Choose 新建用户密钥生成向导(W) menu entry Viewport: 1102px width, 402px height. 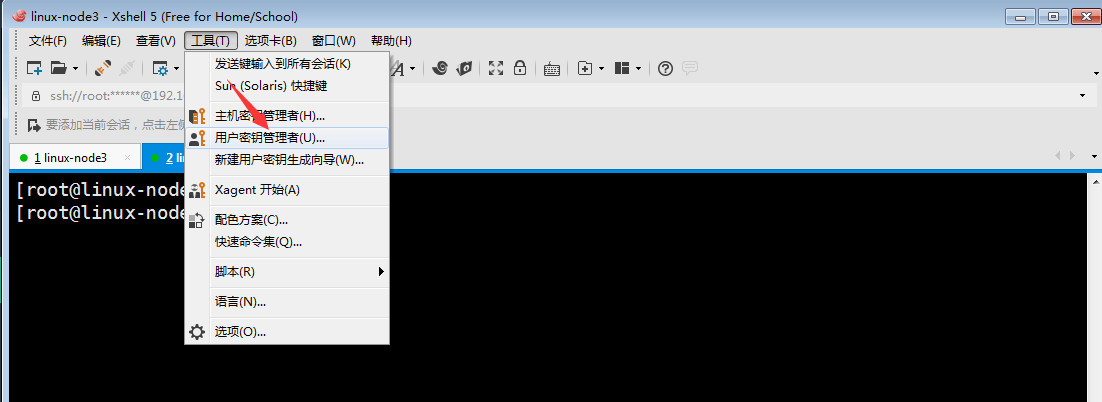coord(289,160)
